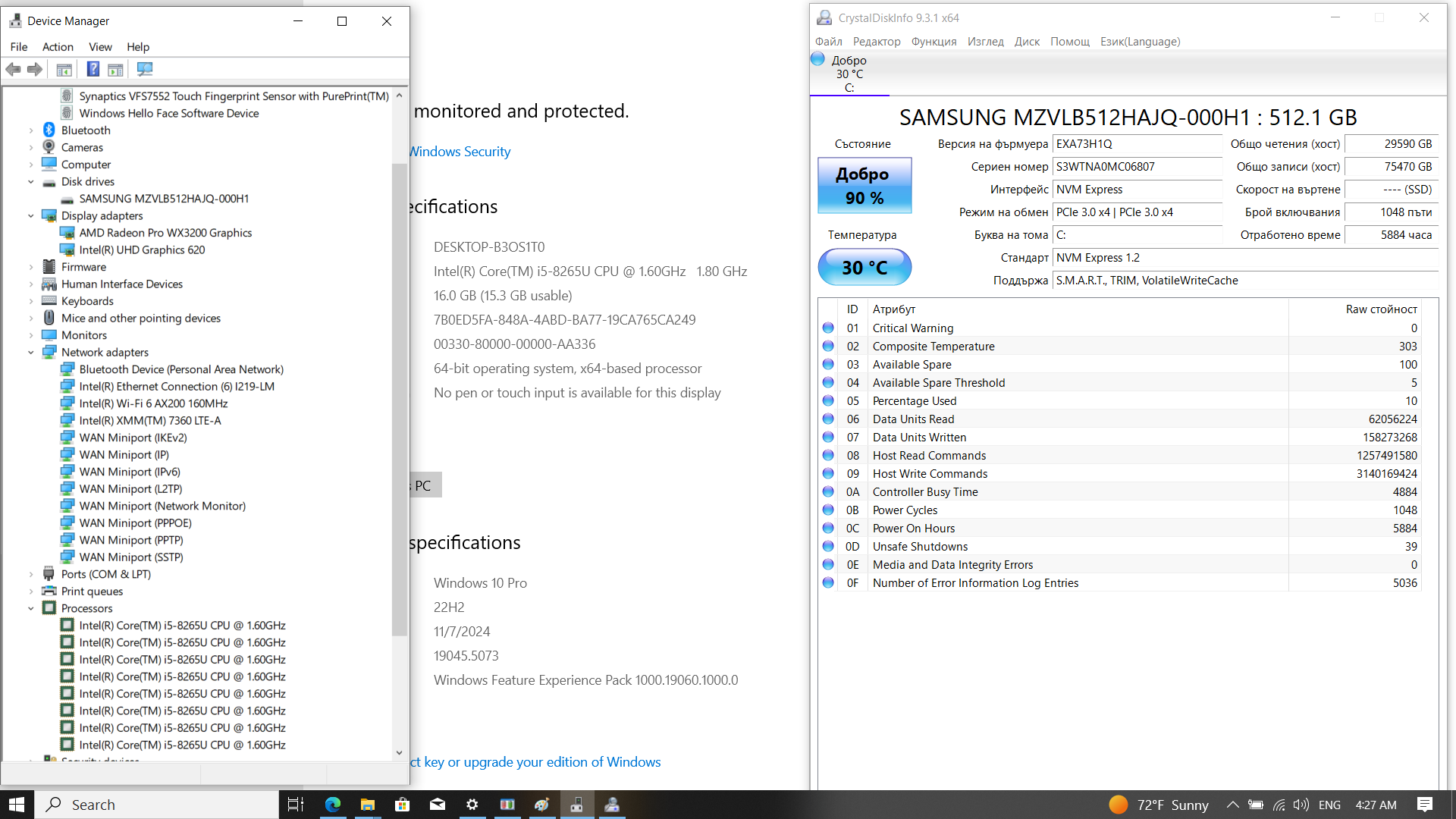Image resolution: width=1456 pixels, height=819 pixels.
Task: Click the ENG language indicator in the taskbar
Action: (1329, 805)
